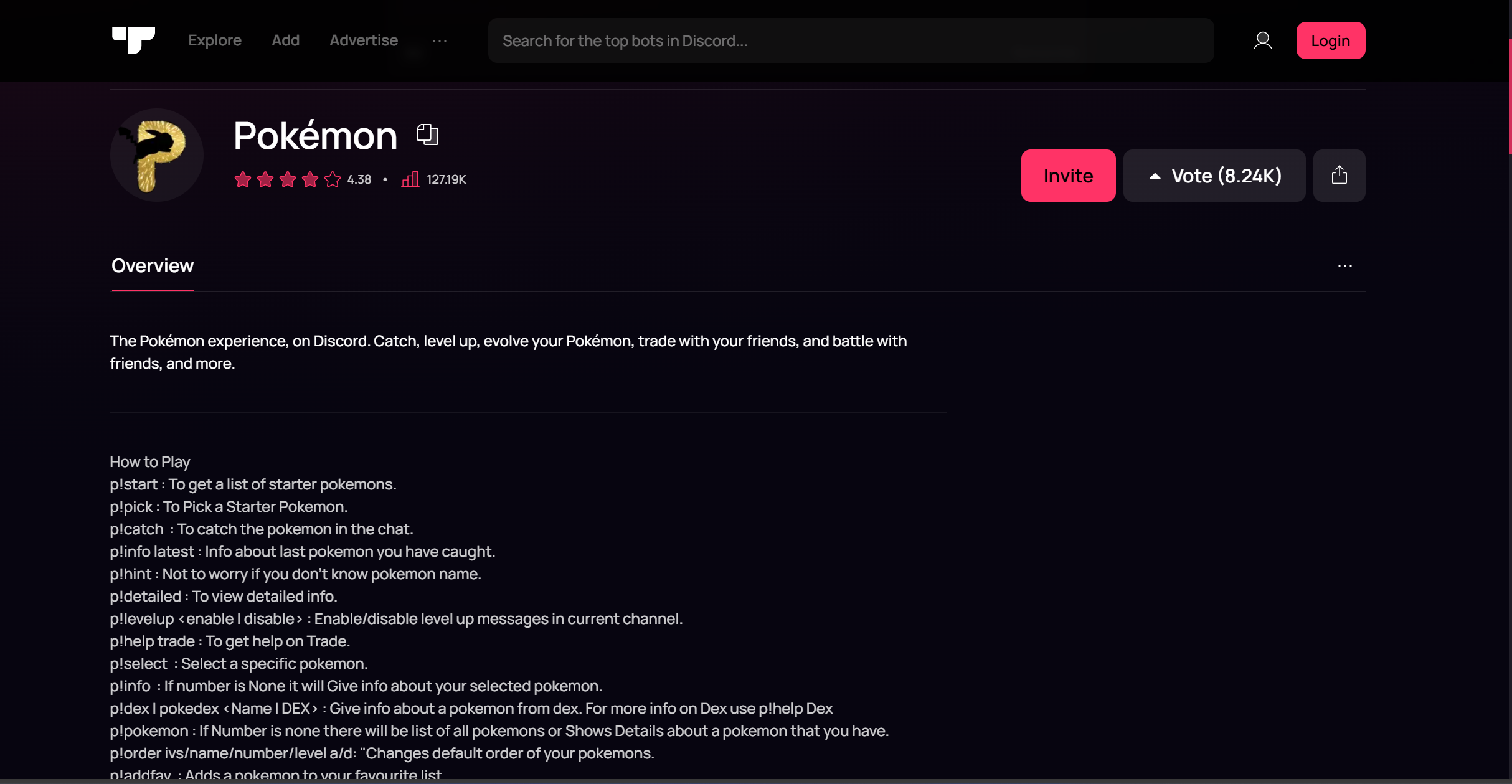Click the empty fifth rating star
This screenshot has height=784, width=1512.
(x=333, y=179)
